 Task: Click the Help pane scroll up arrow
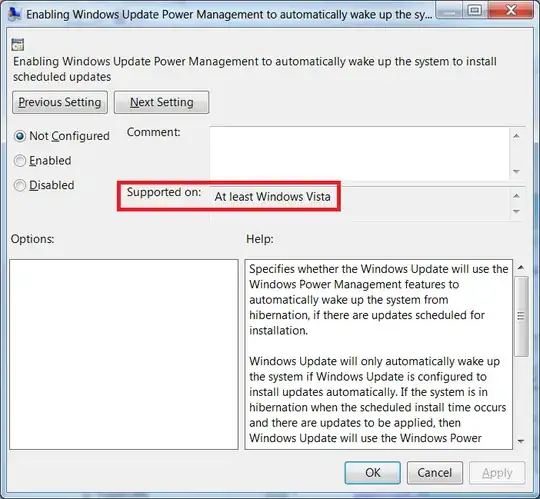tap(521, 268)
